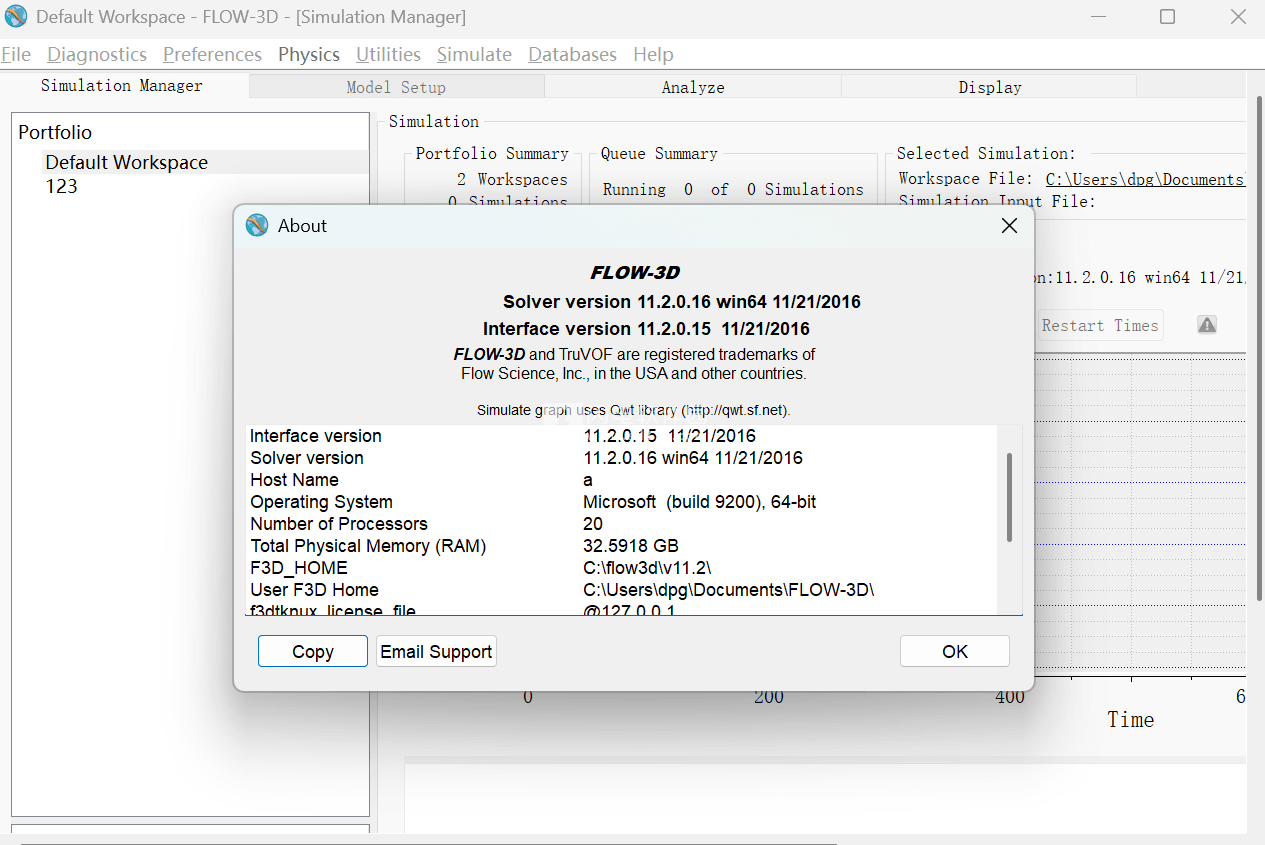Open the Preferences menu
1265x845 pixels.
tap(212, 55)
